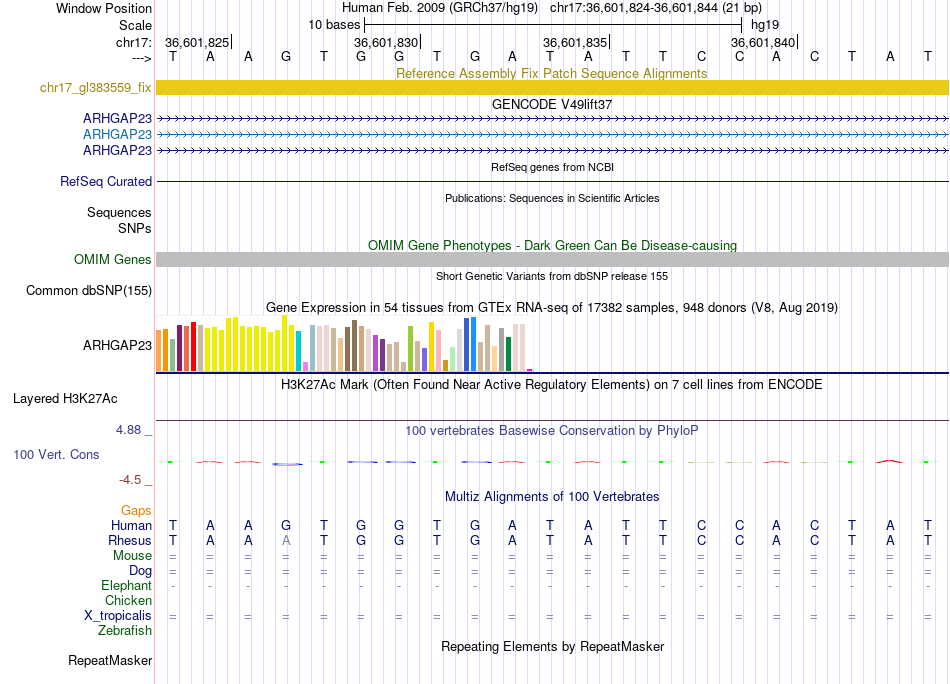Click the 'GENCODE V49lift37' track title
This screenshot has height=684, width=950.
[x=552, y=104]
